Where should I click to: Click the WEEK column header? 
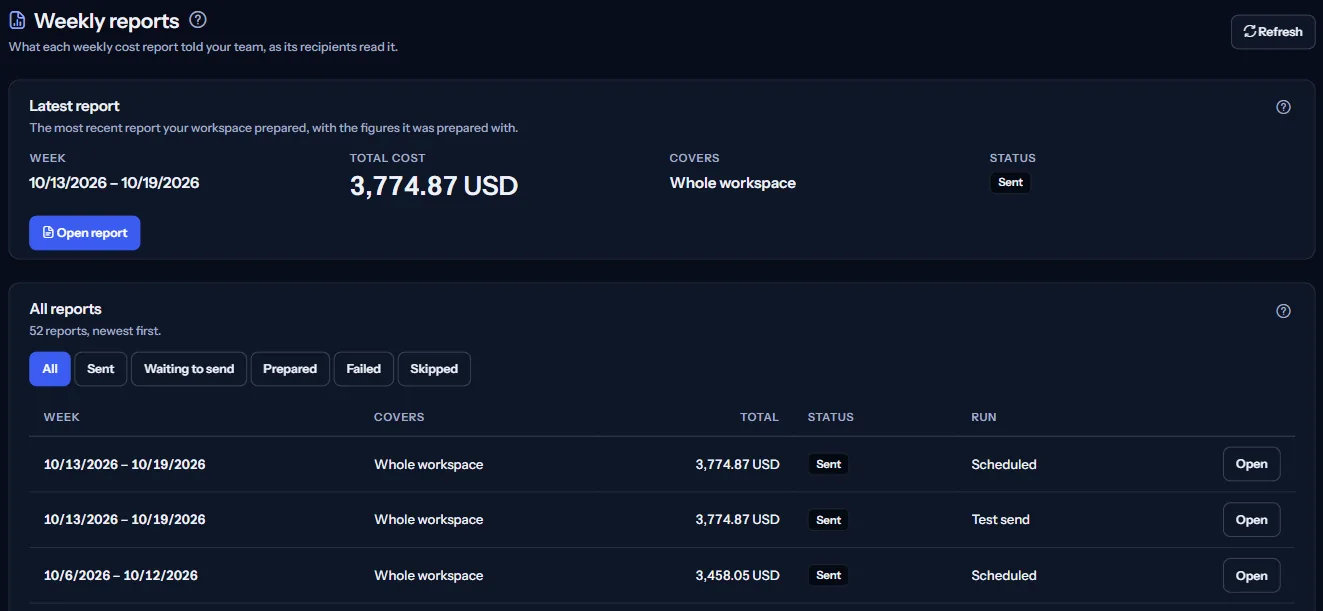62,417
